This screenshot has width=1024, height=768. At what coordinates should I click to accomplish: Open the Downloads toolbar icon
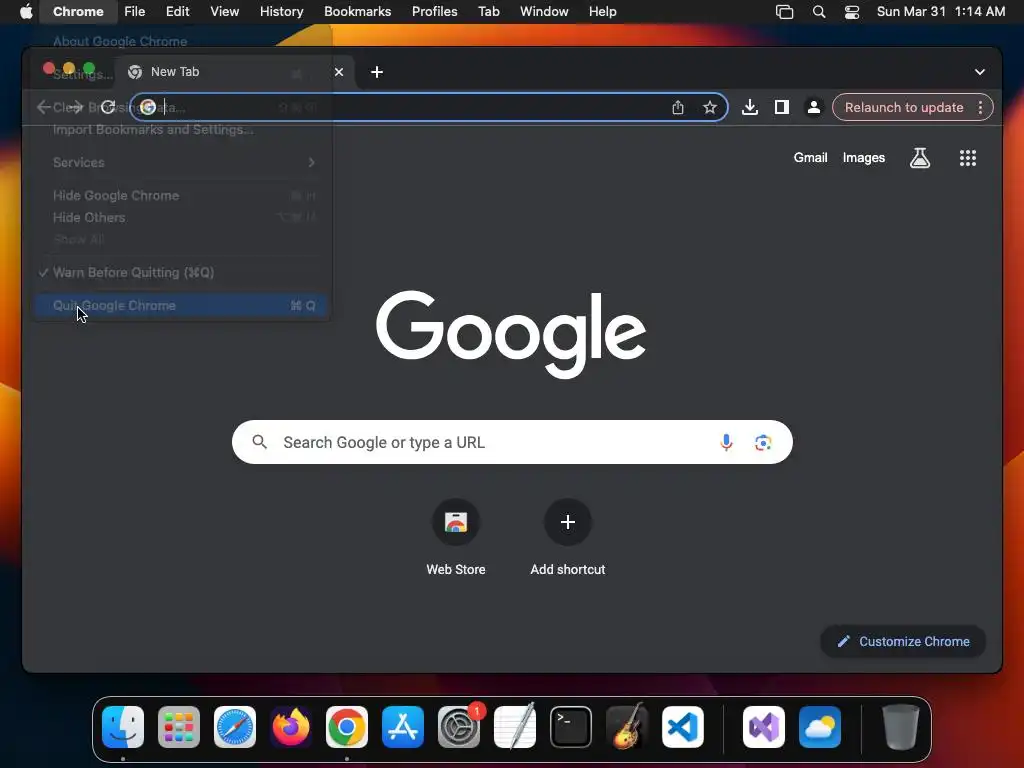[x=750, y=107]
